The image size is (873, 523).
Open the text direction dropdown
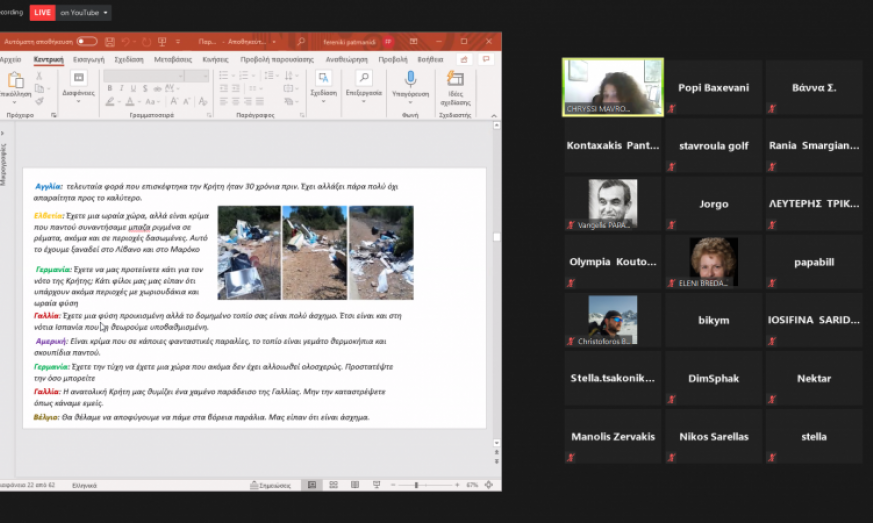click(291, 76)
